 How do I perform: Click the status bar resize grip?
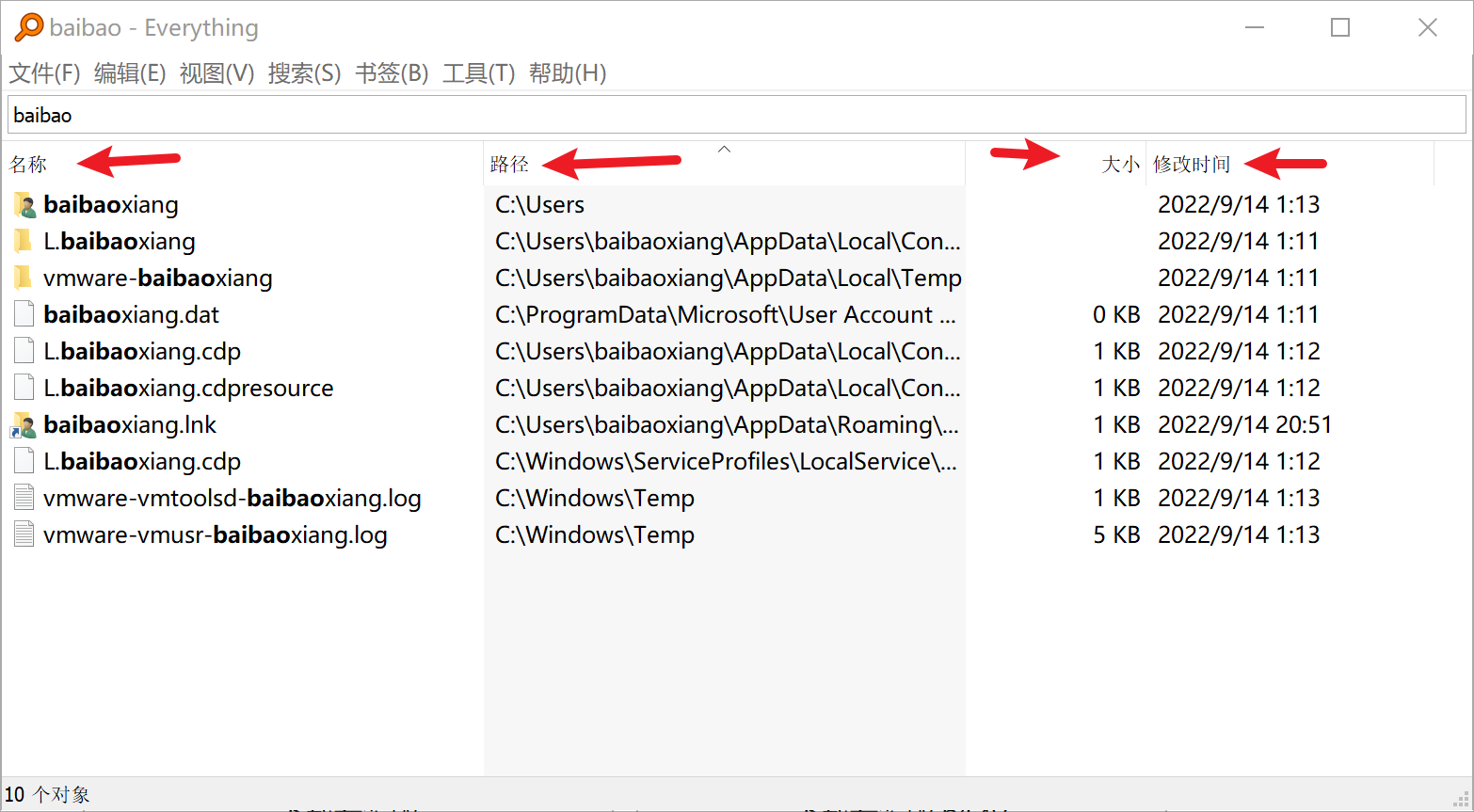coord(1462,800)
